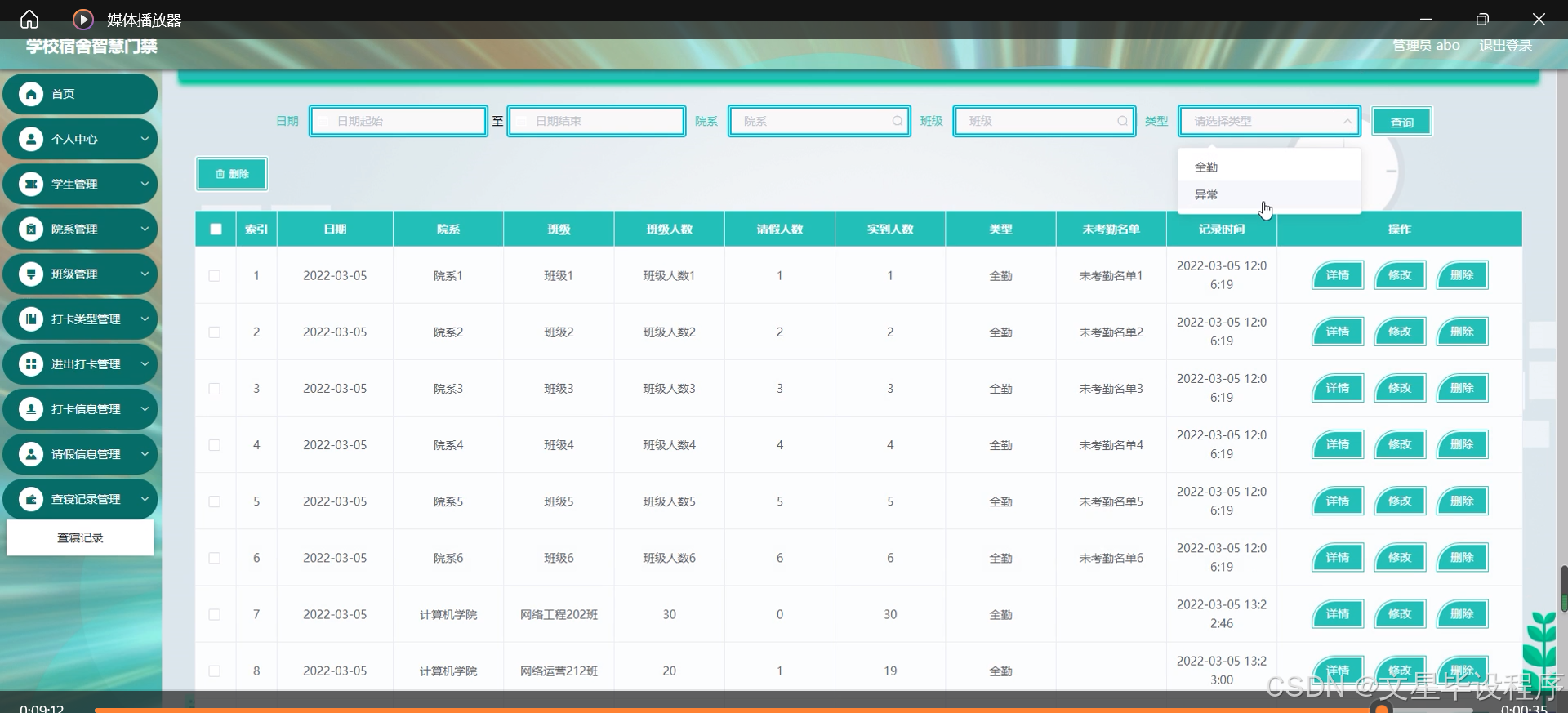Click the page vertical scrollbar thumb
The image size is (1568, 713).
(x=1564, y=588)
